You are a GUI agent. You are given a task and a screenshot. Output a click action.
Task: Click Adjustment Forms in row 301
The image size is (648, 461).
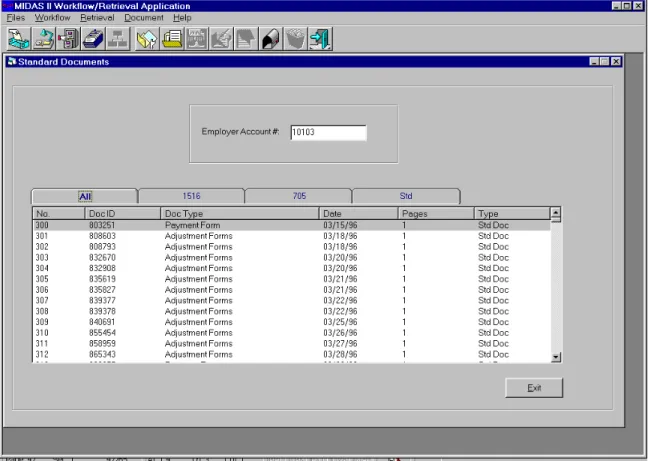(x=199, y=236)
